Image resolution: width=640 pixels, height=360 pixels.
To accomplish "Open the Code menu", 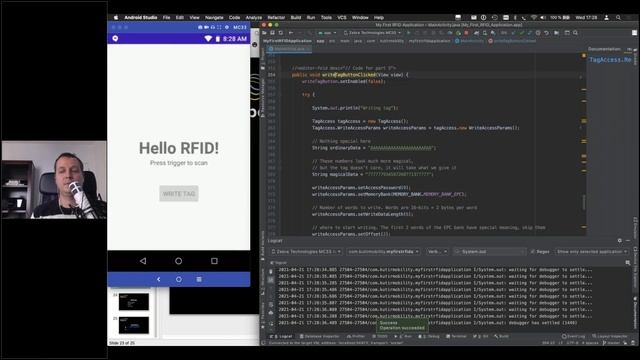I will (234, 18).
